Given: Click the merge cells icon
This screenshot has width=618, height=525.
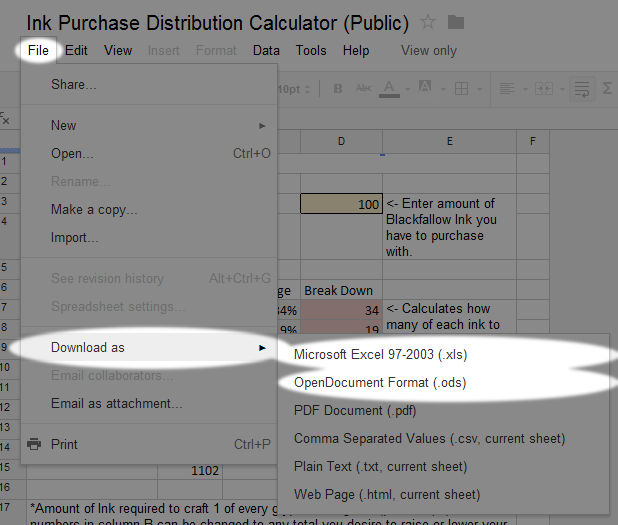Looking at the screenshot, I should point(544,89).
